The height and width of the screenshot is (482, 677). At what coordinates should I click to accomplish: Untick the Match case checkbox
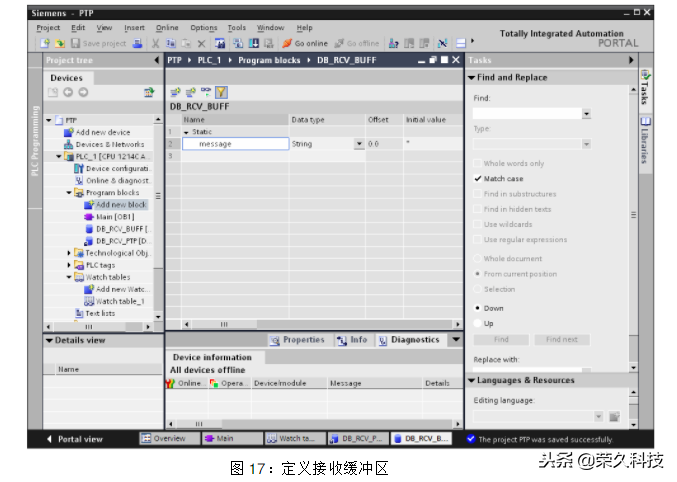(x=477, y=178)
